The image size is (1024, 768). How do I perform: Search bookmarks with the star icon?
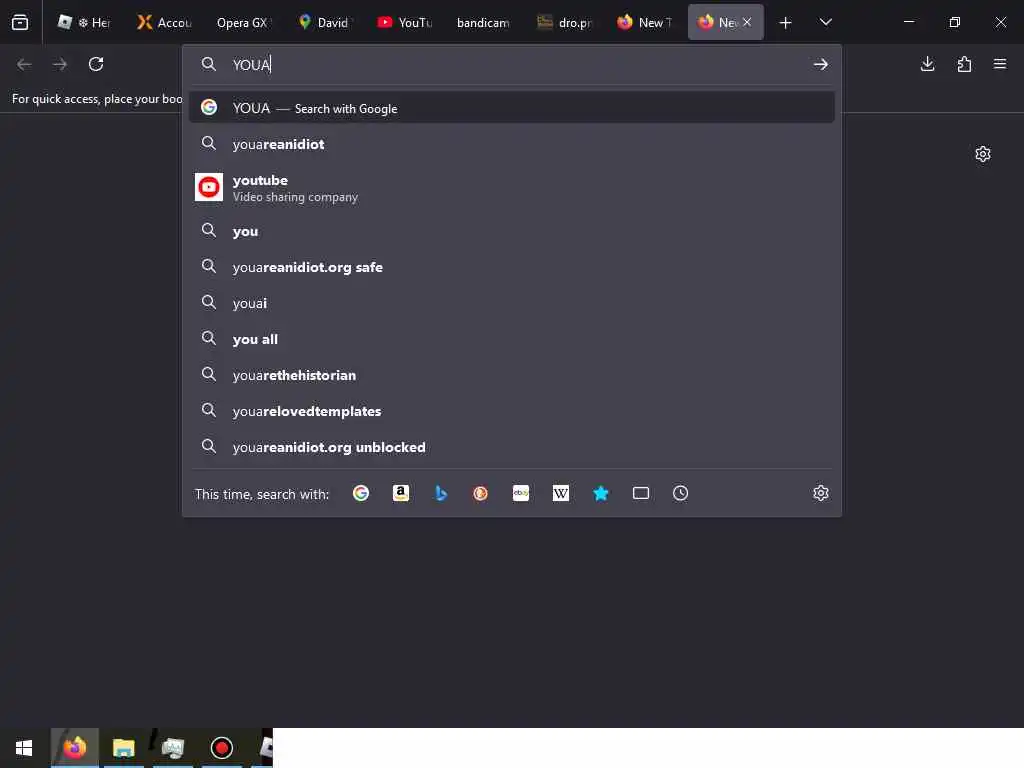tap(601, 493)
